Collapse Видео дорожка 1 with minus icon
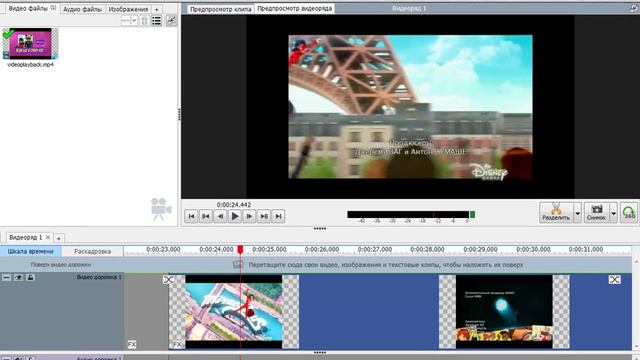Viewport: 640px width, 360px height. [7, 278]
